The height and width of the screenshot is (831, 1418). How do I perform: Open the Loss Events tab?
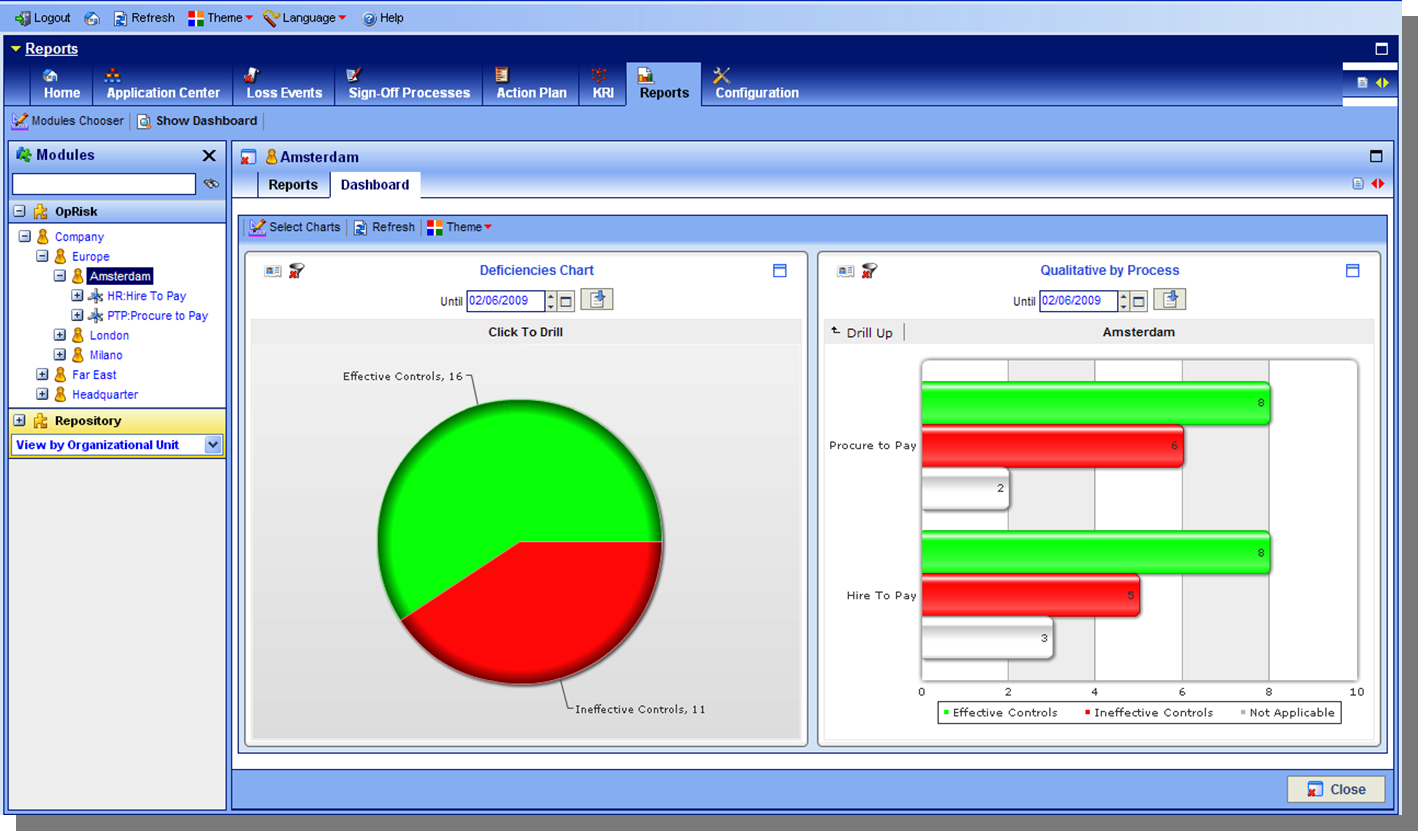coord(284,85)
